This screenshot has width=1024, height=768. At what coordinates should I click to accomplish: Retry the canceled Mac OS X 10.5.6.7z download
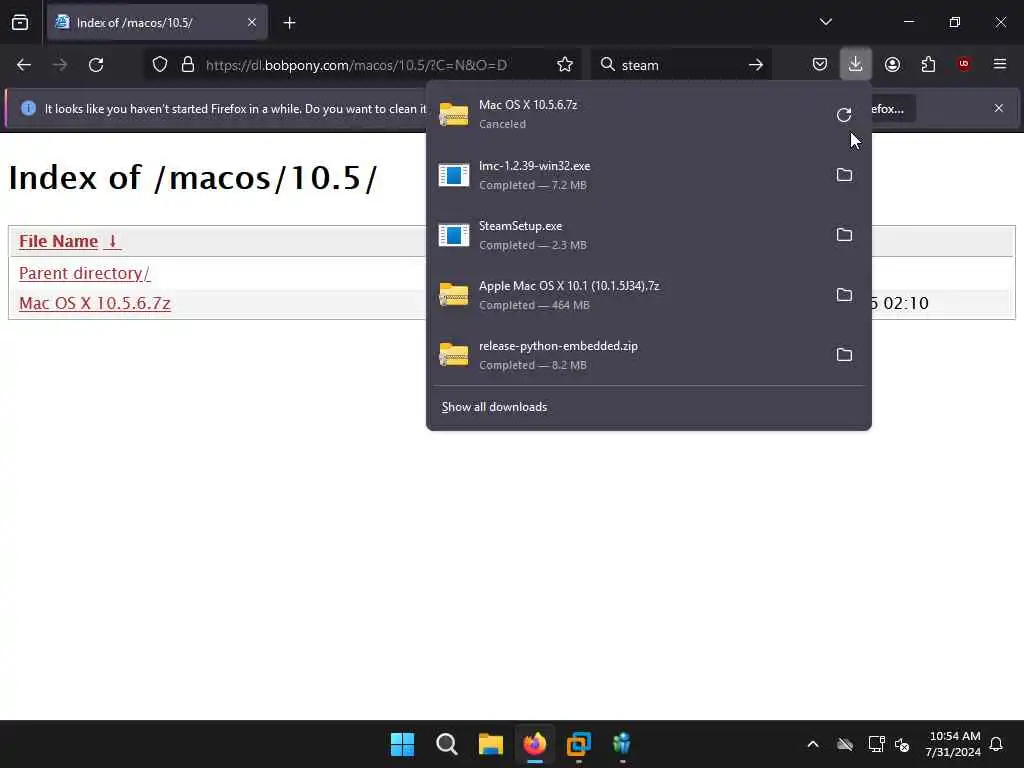[844, 115]
